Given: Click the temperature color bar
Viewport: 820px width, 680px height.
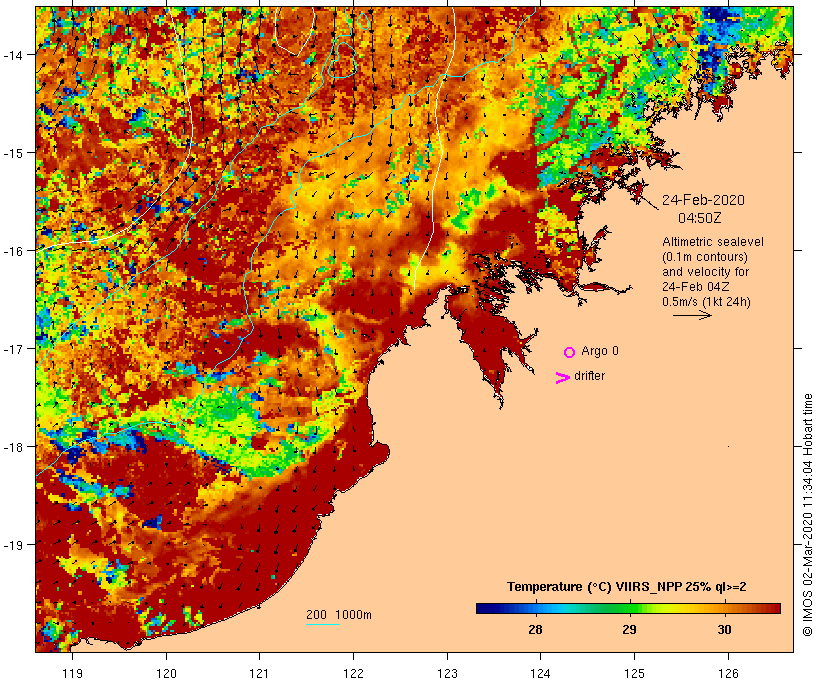Looking at the screenshot, I should 628,608.
